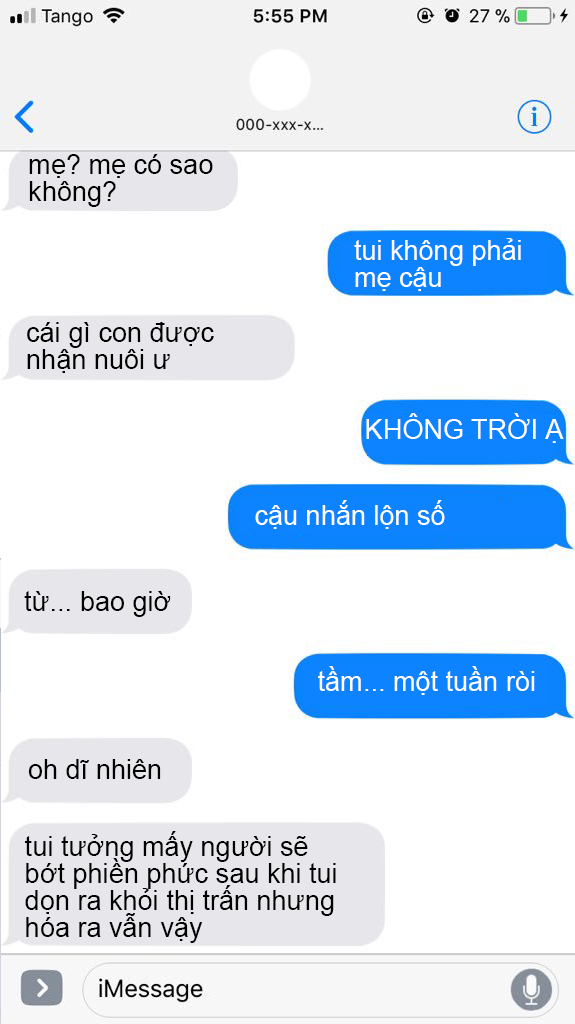Select the 000-xxx-x... contact name label
This screenshot has width=575, height=1024.
tap(280, 125)
